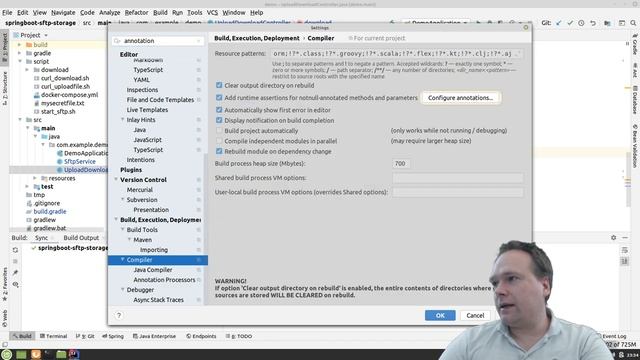Open the VCS menu
This screenshot has height=360, width=640.
(212, 12)
